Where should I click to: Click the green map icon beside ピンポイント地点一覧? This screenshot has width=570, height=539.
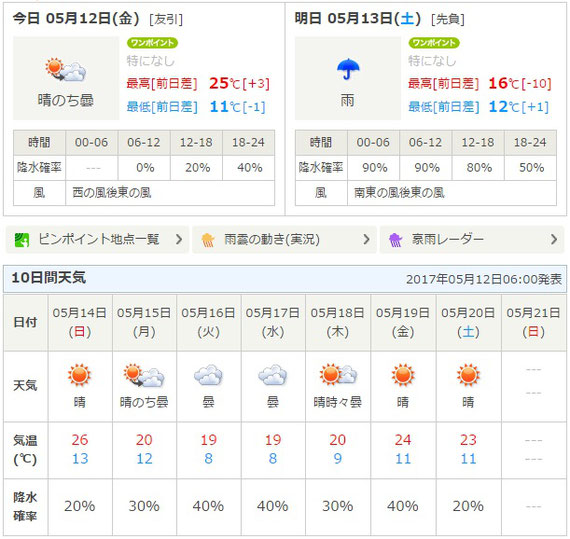point(21,240)
